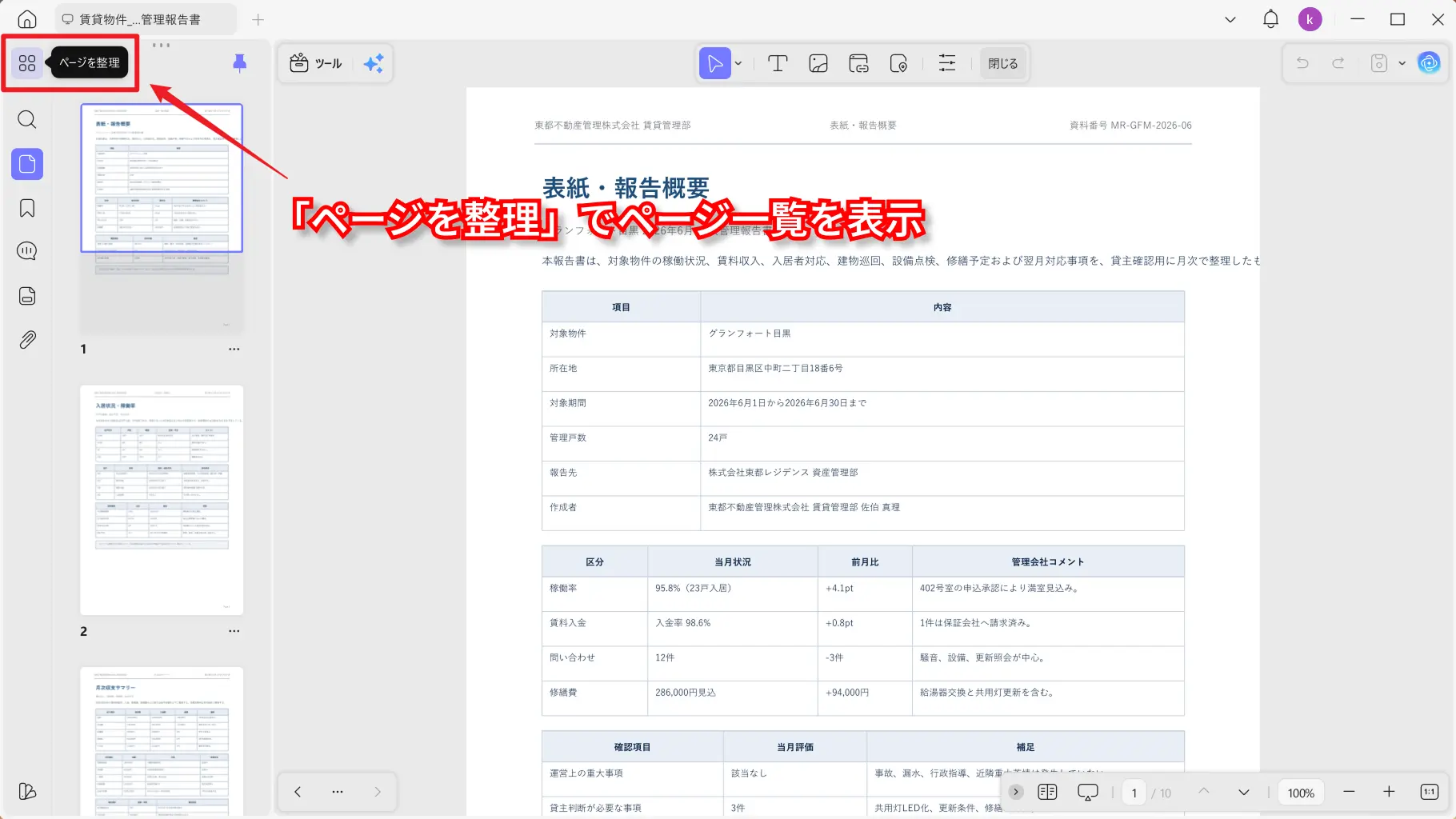This screenshot has height=819, width=1456.
Task: Open the document fields panel icon
Action: point(27,296)
